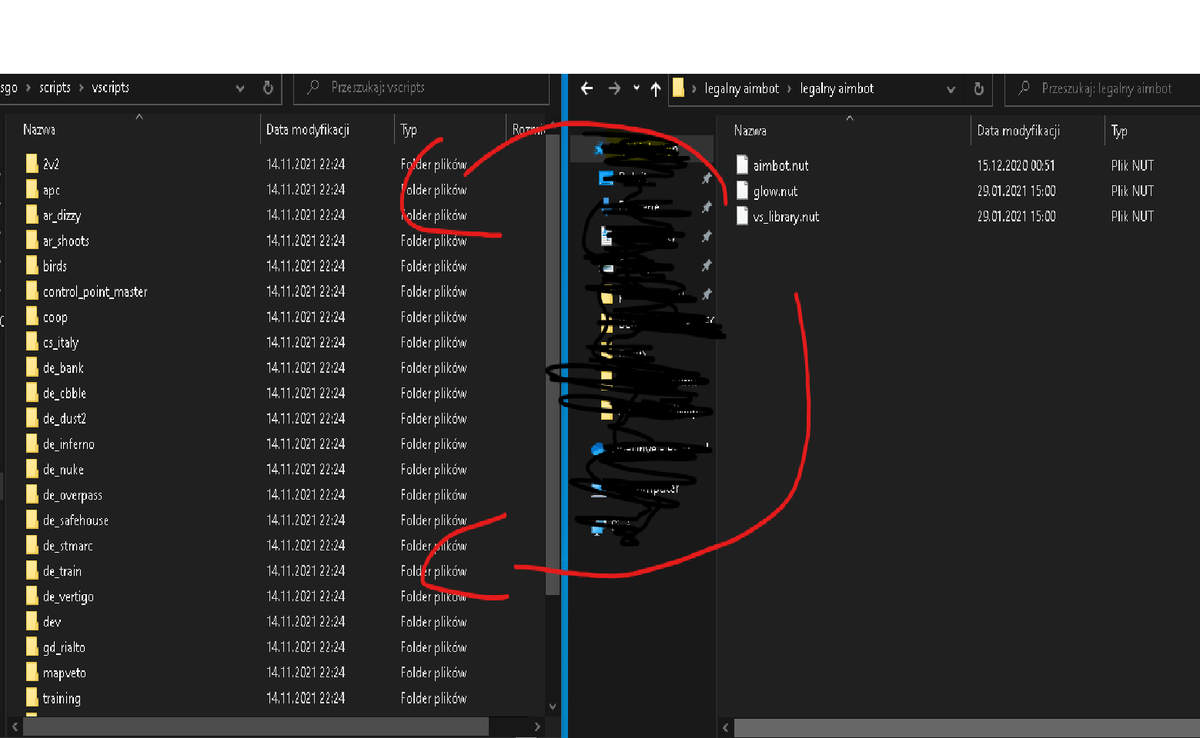Click the Up directory arrow

656,88
